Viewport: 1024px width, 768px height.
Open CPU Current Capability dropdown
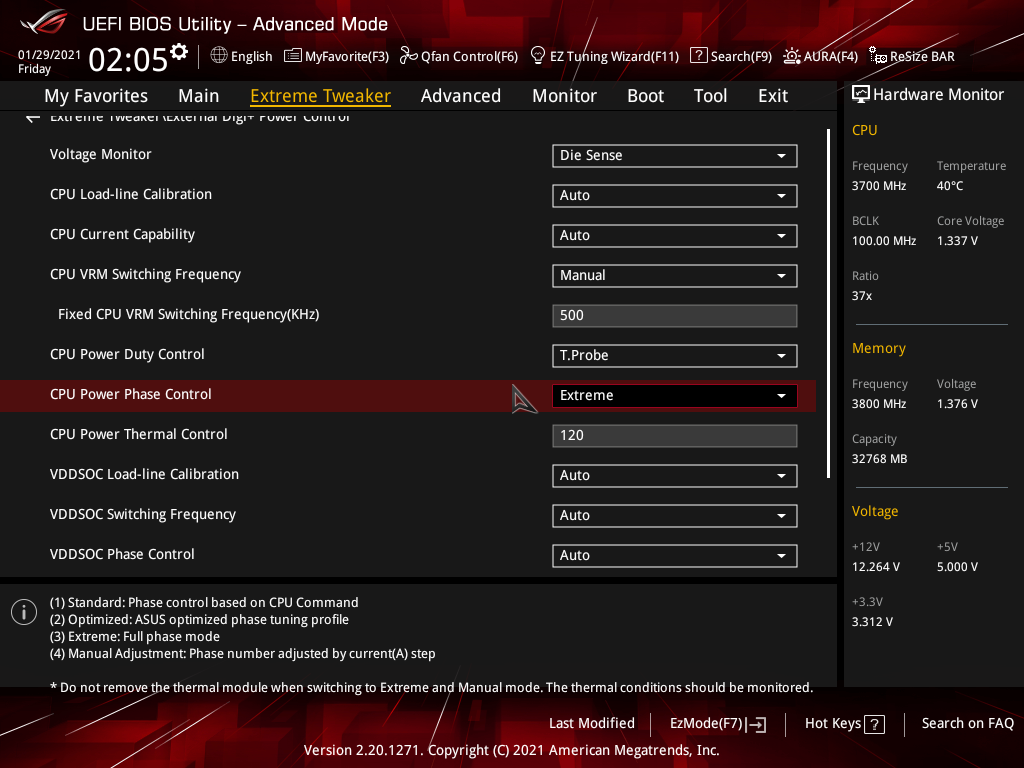click(675, 235)
